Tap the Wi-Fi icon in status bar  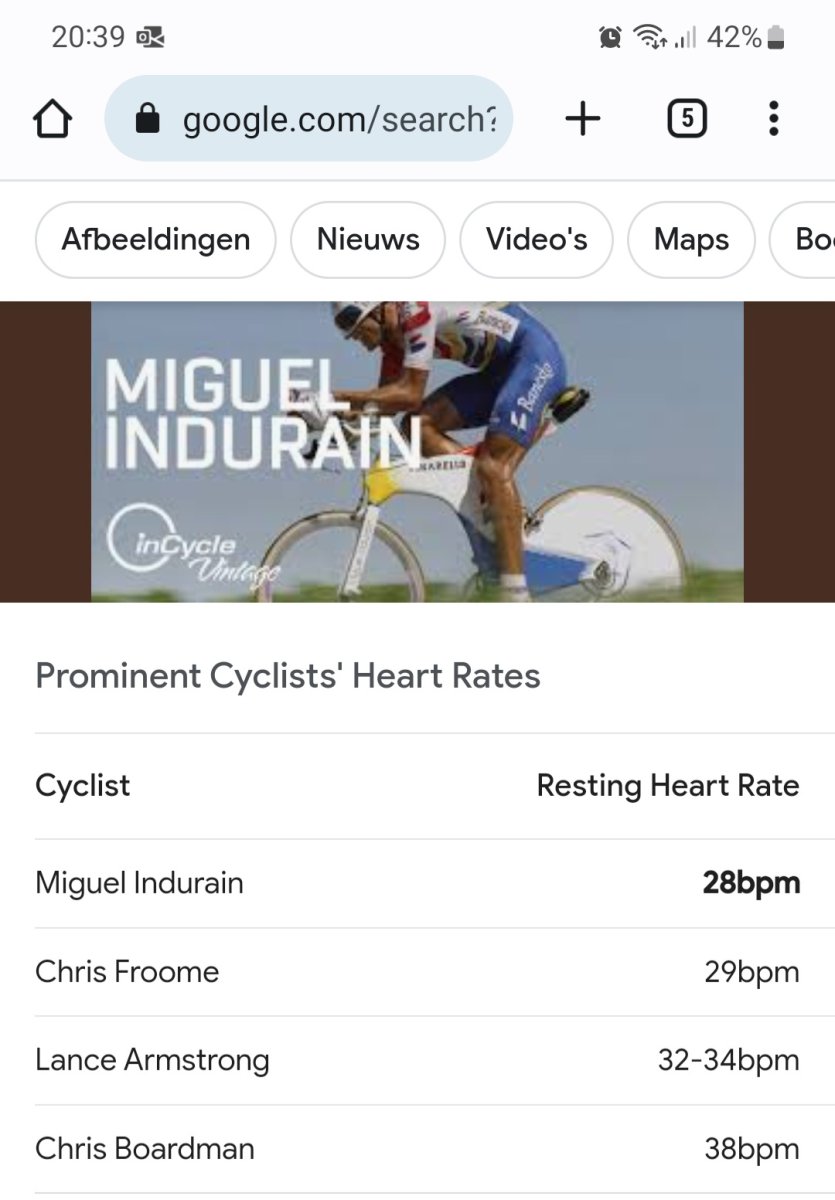coord(650,38)
